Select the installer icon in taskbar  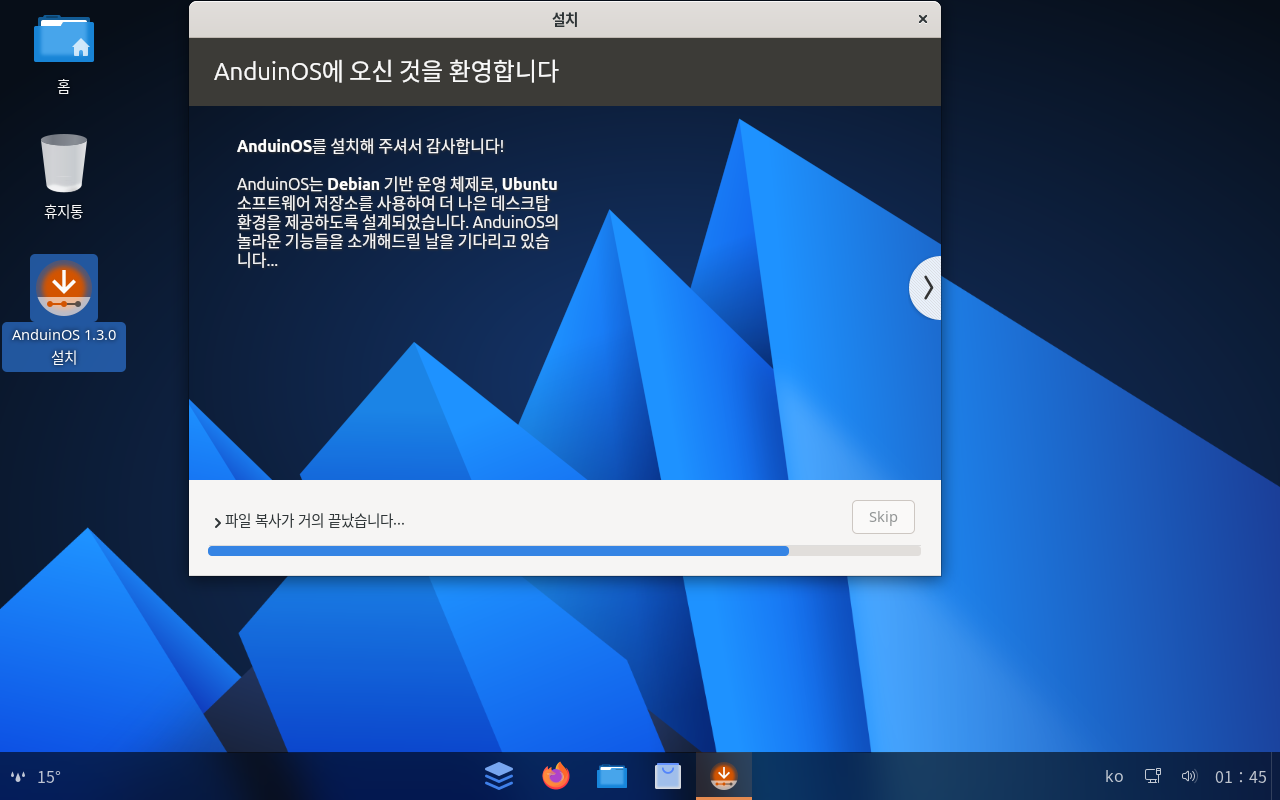[x=724, y=776]
